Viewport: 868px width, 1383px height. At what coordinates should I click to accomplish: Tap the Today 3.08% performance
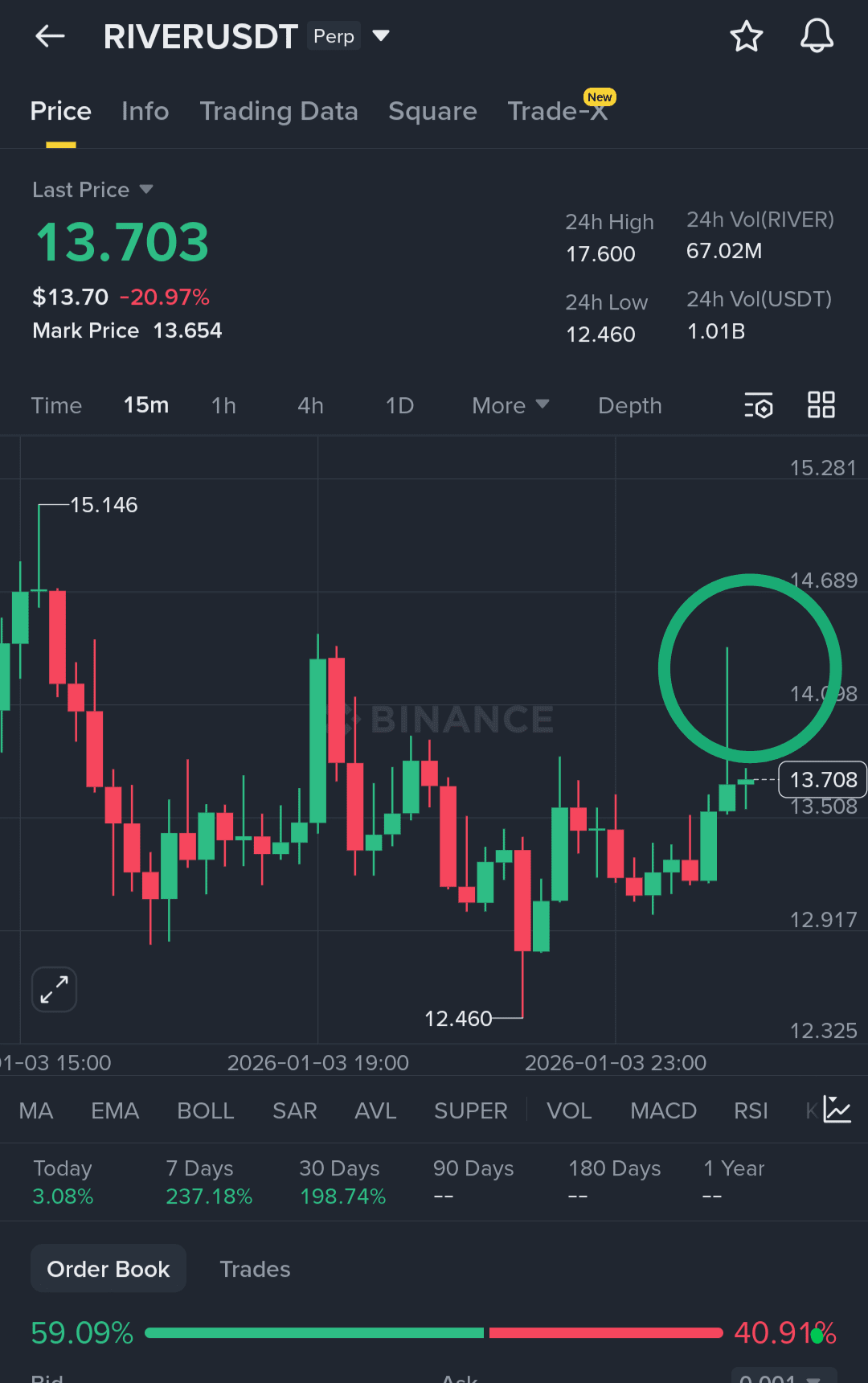63,1182
